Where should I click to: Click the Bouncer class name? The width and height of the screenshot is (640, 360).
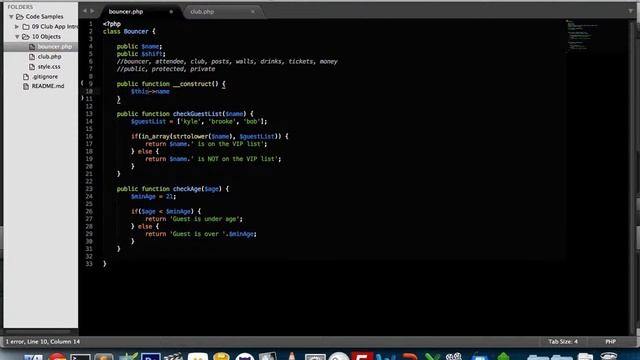click(136, 31)
